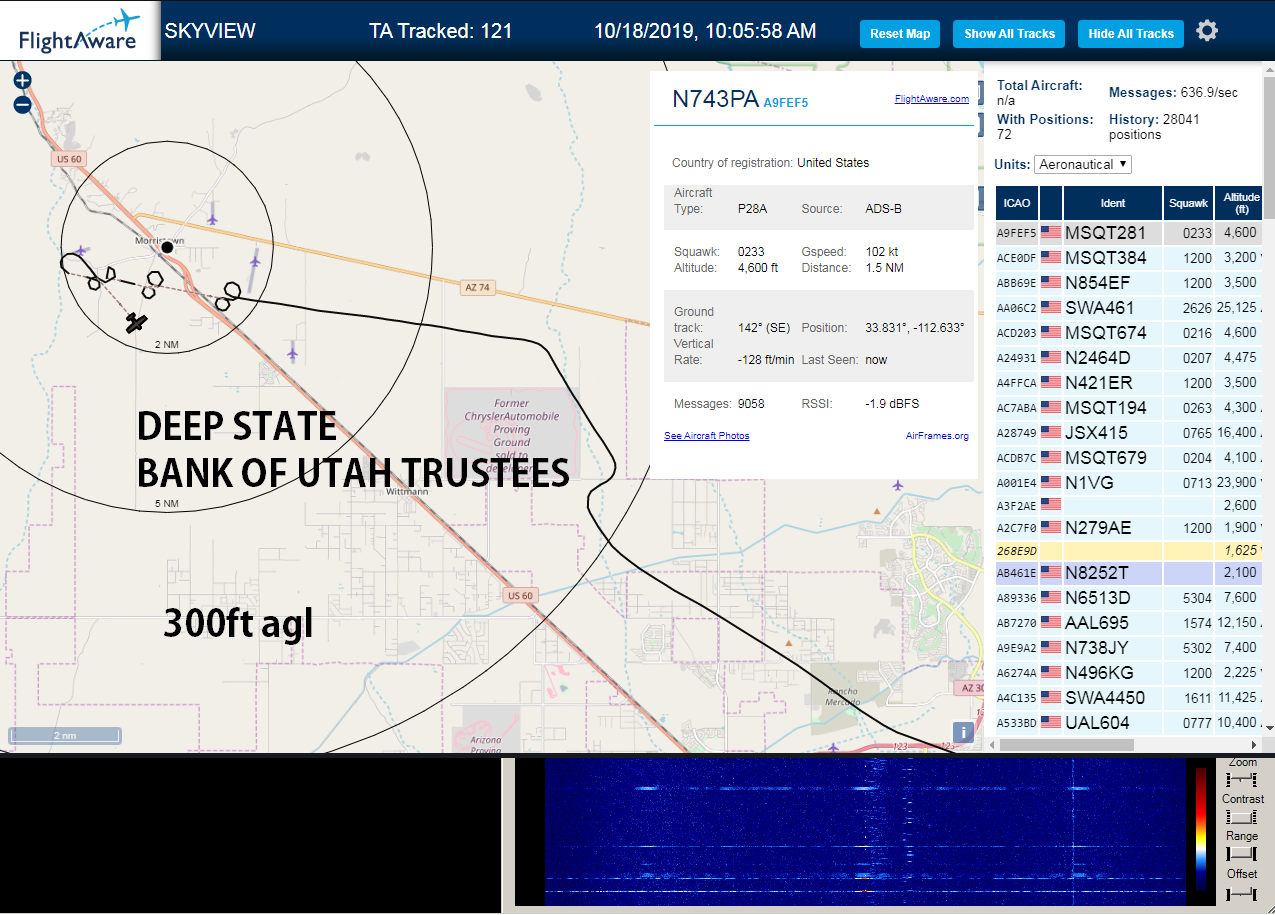Click the FlightAware logo
Screen dimensions: 1275x915
point(79,31)
